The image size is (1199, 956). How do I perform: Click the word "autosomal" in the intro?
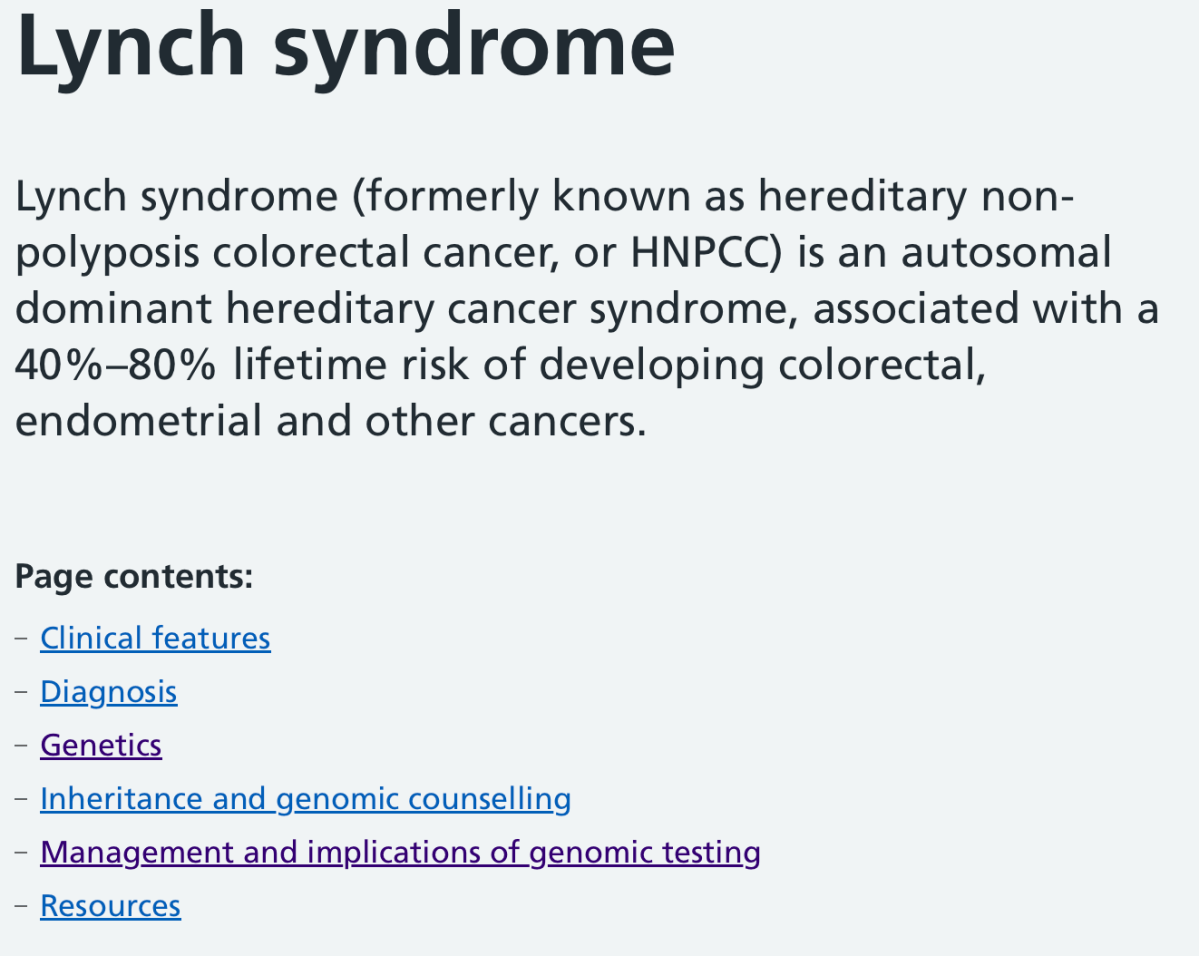tap(1006, 253)
